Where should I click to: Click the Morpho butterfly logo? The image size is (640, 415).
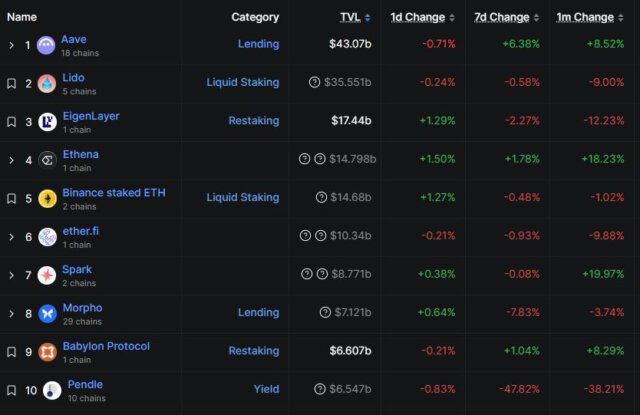[x=46, y=314]
